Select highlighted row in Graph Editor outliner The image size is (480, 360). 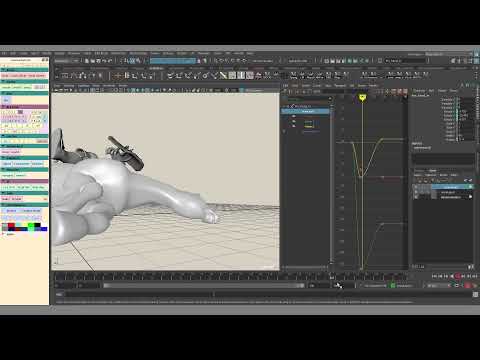pos(306,111)
